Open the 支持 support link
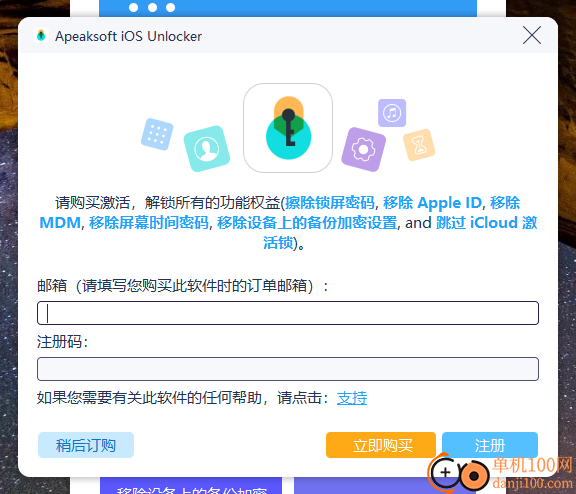576x494 pixels. [x=352, y=398]
